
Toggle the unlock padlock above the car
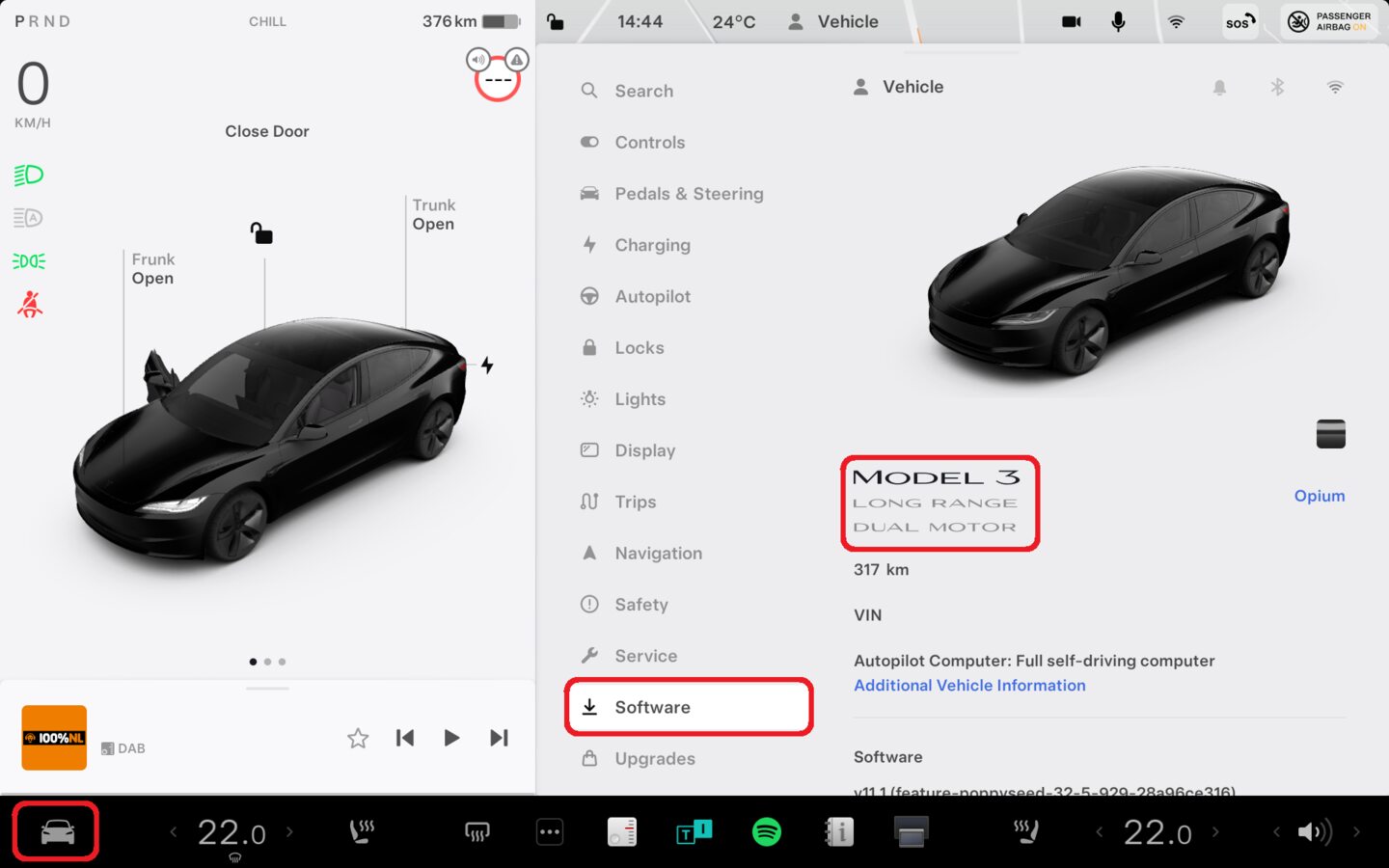[261, 232]
